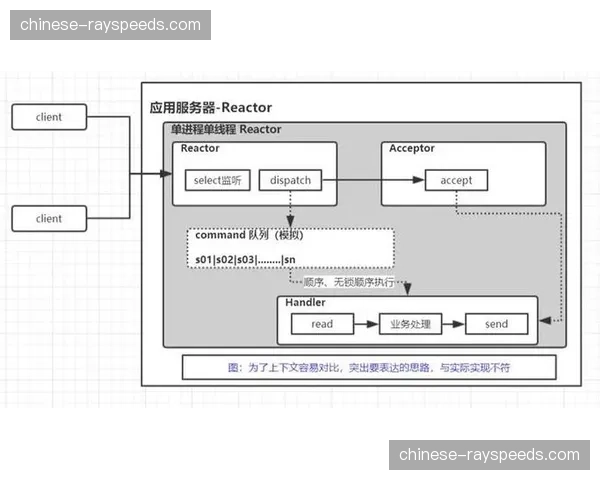The width and height of the screenshot is (600, 480).
Task: Click the Acceptor container label
Action: point(412,149)
